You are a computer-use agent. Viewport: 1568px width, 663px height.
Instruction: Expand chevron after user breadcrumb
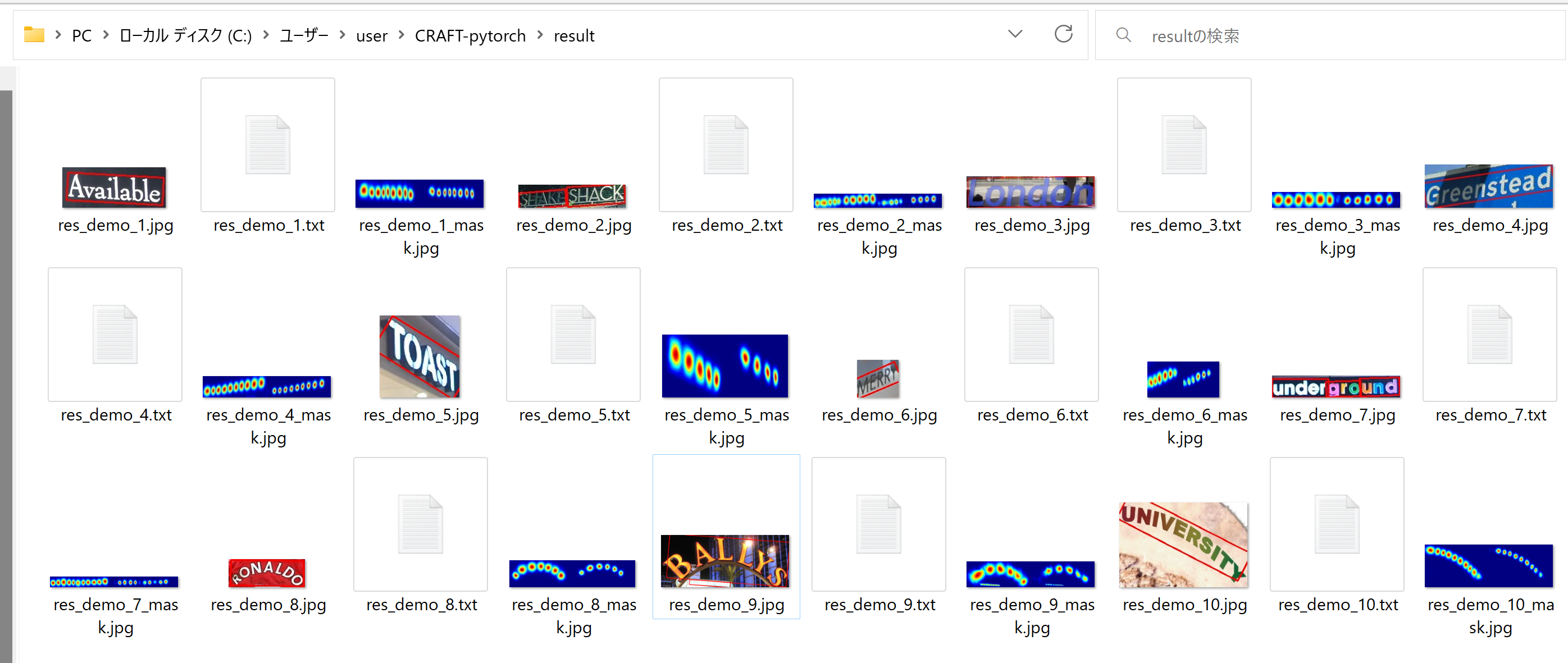click(401, 35)
